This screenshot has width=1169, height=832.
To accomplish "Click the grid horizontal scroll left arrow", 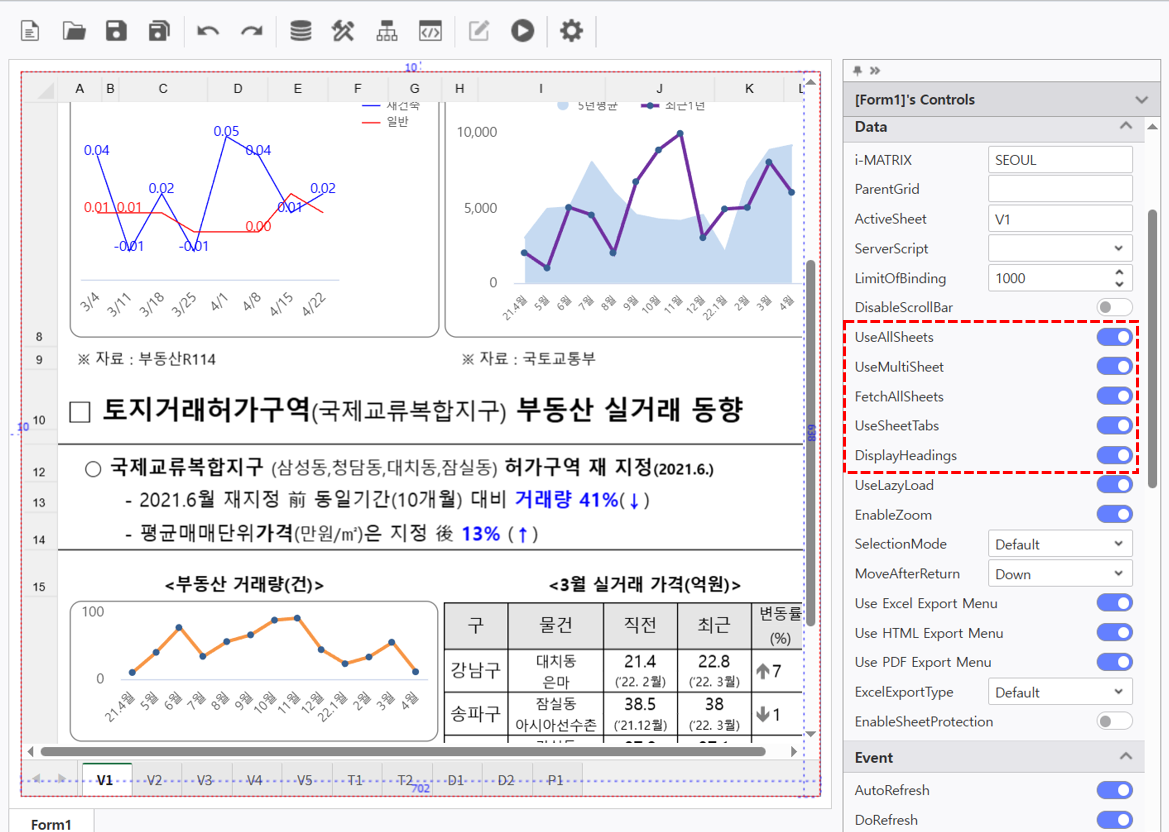I will pos(31,751).
